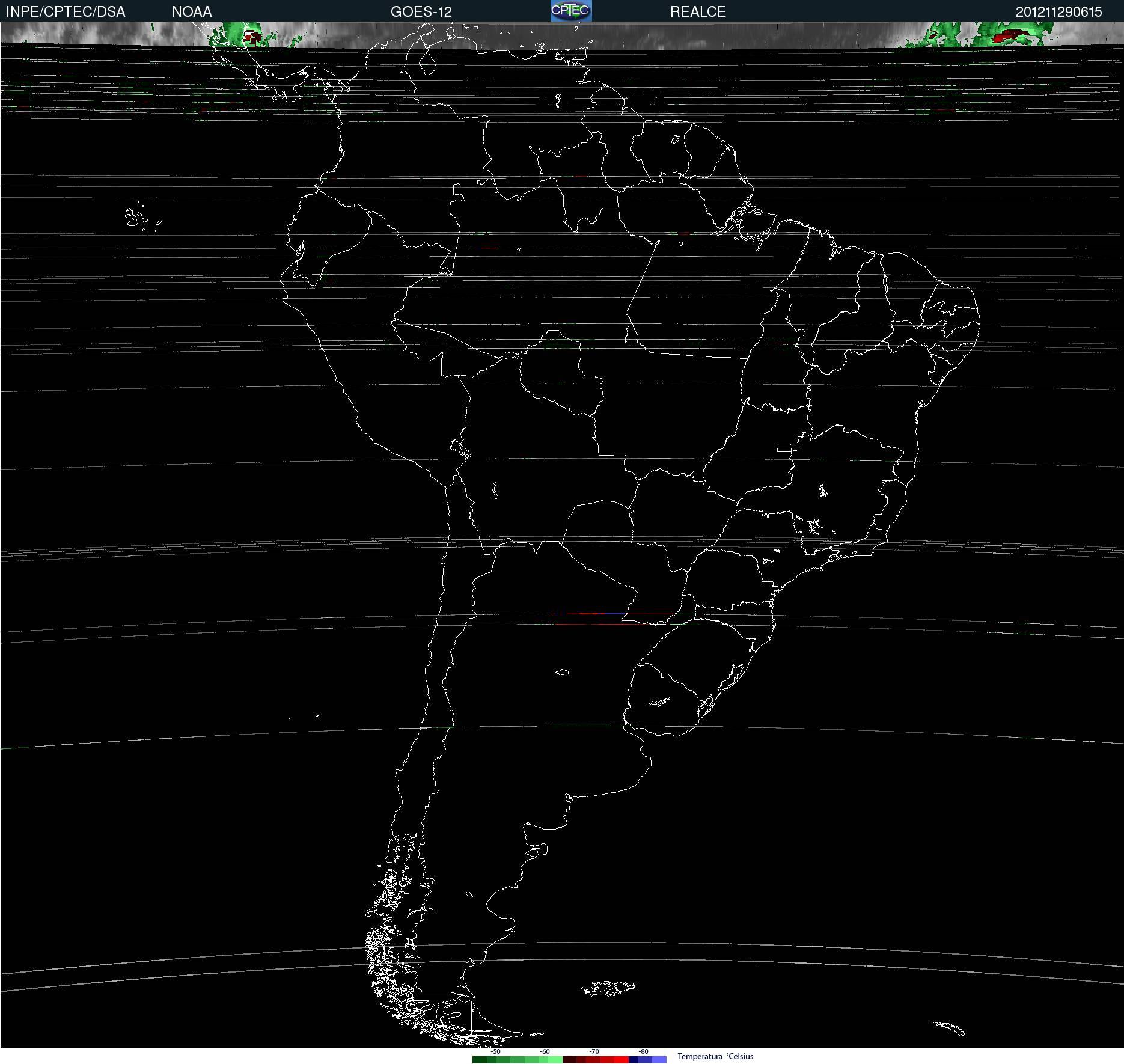1124x1064 pixels.
Task: Click the dark navy legend swatch
Action: [633, 1060]
